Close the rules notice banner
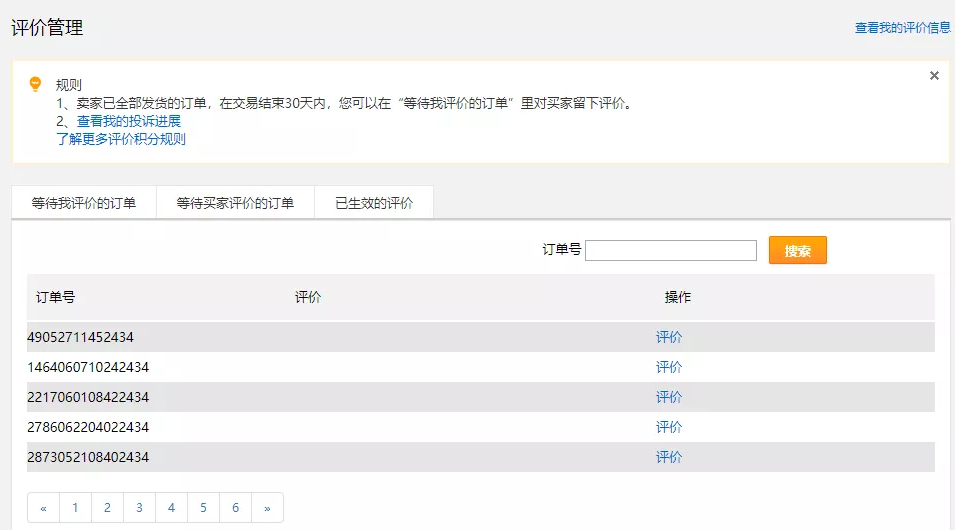The width and height of the screenshot is (955, 530). coord(934,76)
